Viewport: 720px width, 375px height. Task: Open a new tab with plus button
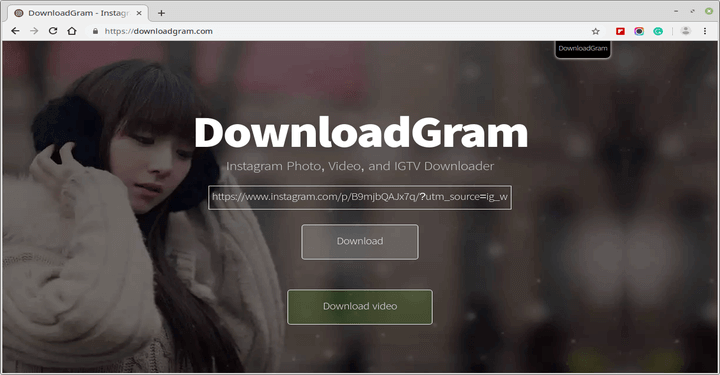pyautogui.click(x=161, y=13)
